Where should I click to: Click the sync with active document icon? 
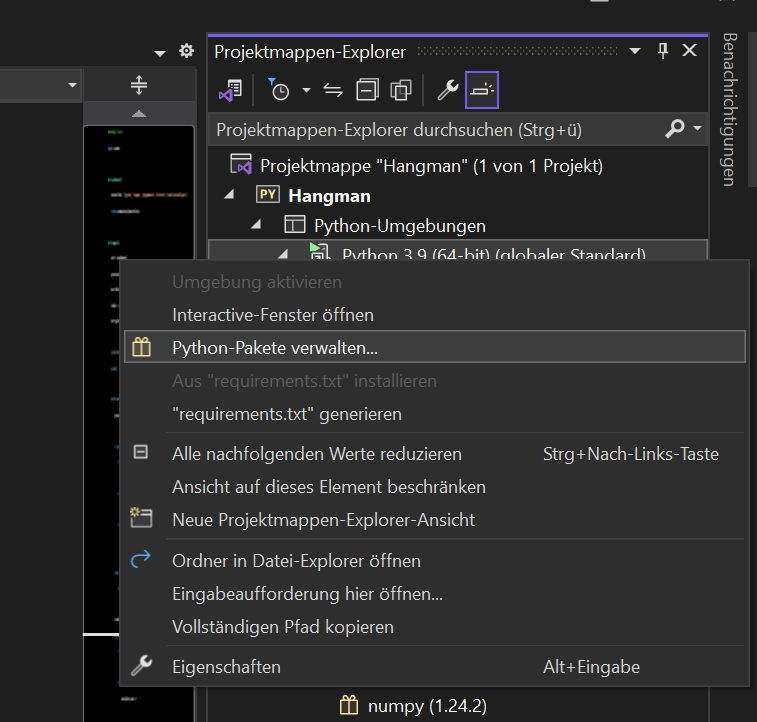click(x=333, y=90)
